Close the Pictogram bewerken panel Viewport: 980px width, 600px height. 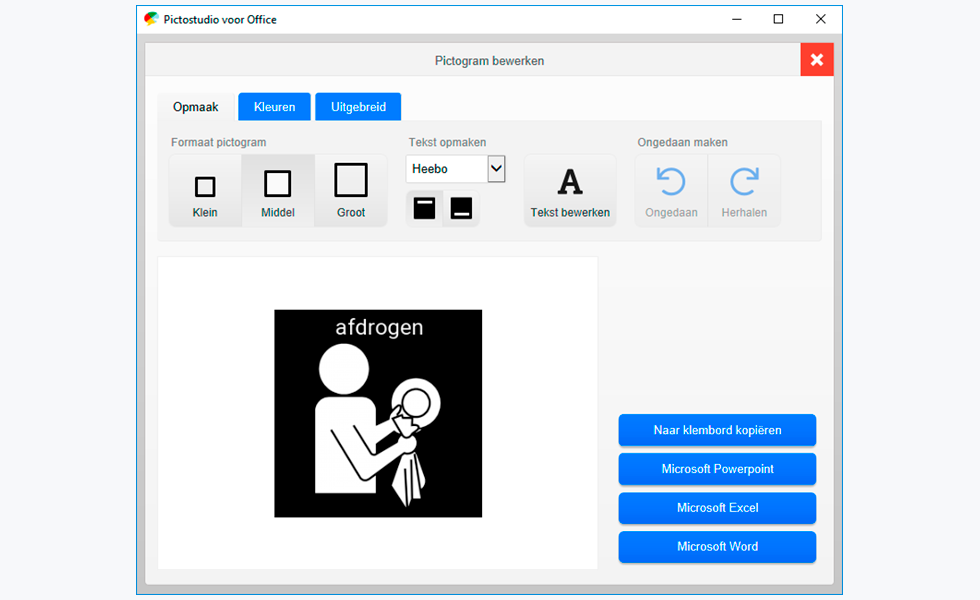click(x=817, y=60)
